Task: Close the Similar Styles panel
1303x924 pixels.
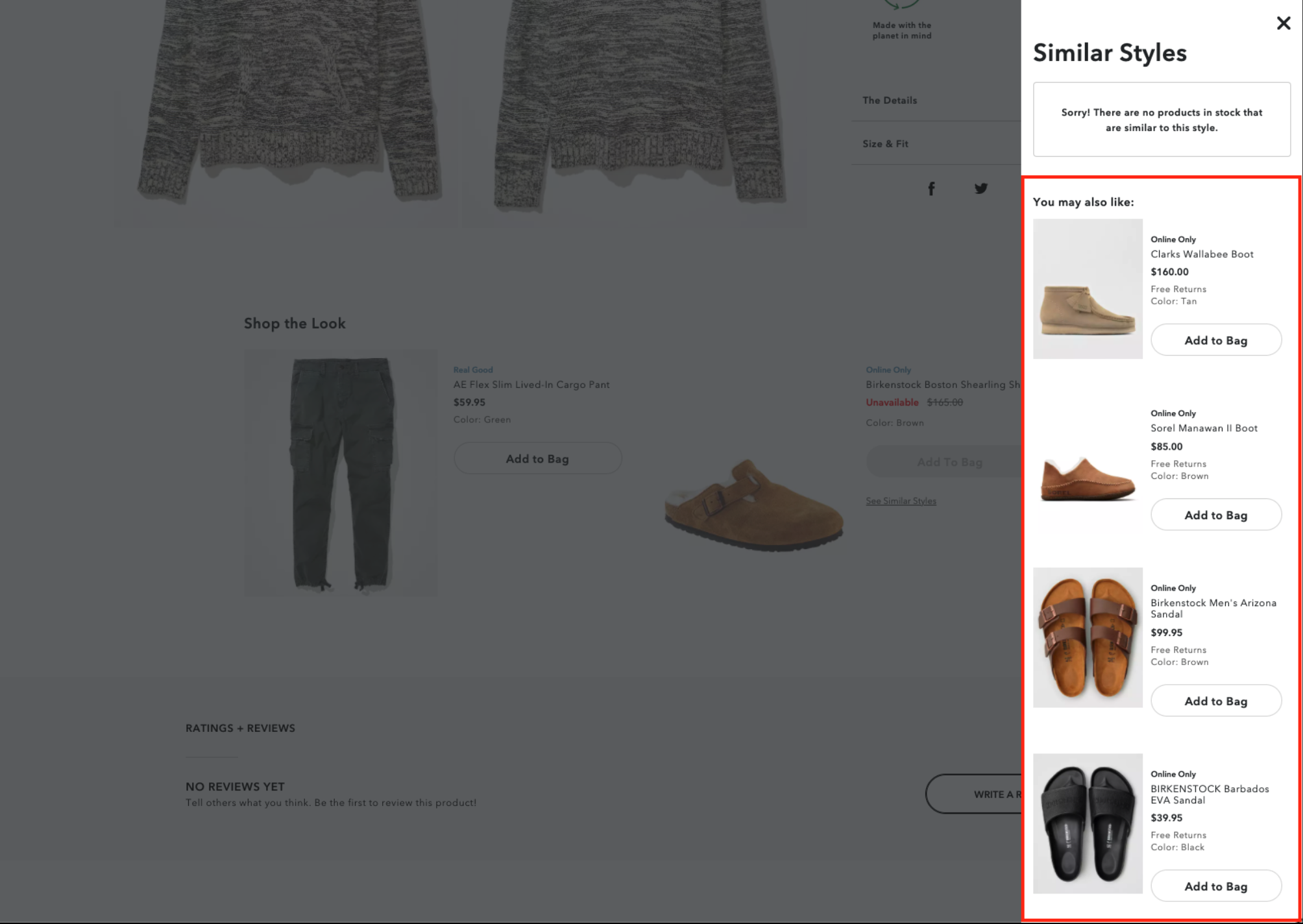Action: [x=1283, y=23]
